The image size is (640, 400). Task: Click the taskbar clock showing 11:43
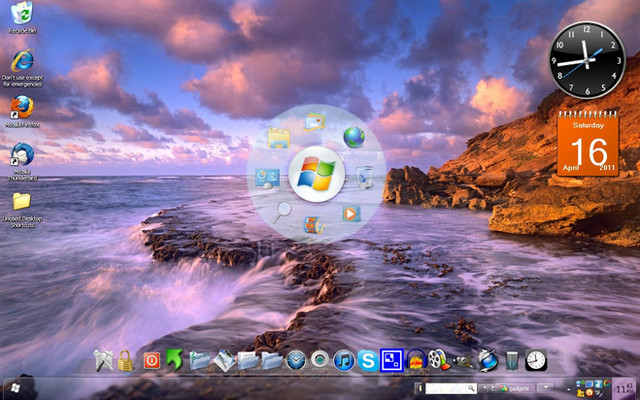(625, 388)
